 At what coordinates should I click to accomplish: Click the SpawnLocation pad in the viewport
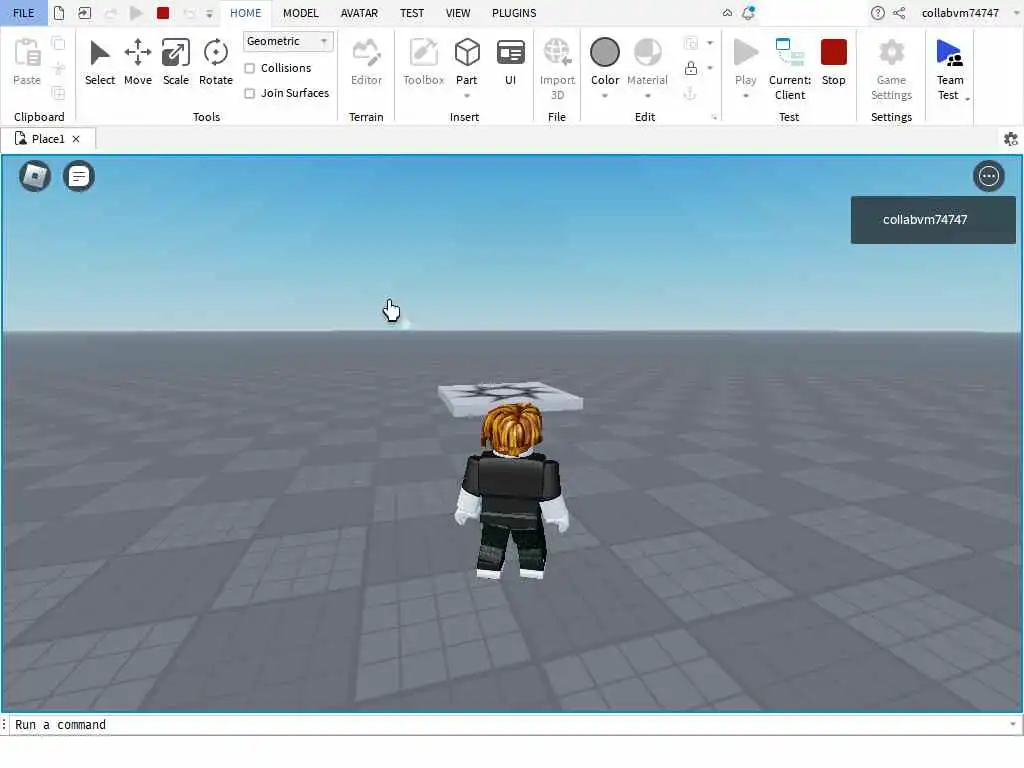click(510, 396)
